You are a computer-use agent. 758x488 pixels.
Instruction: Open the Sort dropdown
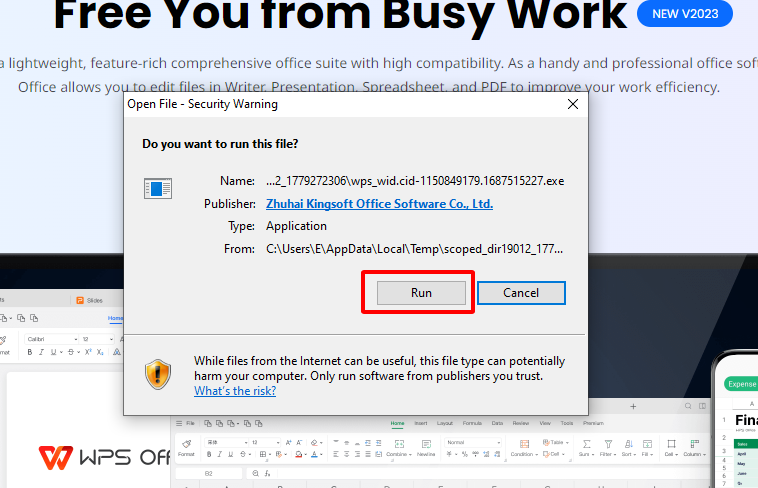[628, 448]
